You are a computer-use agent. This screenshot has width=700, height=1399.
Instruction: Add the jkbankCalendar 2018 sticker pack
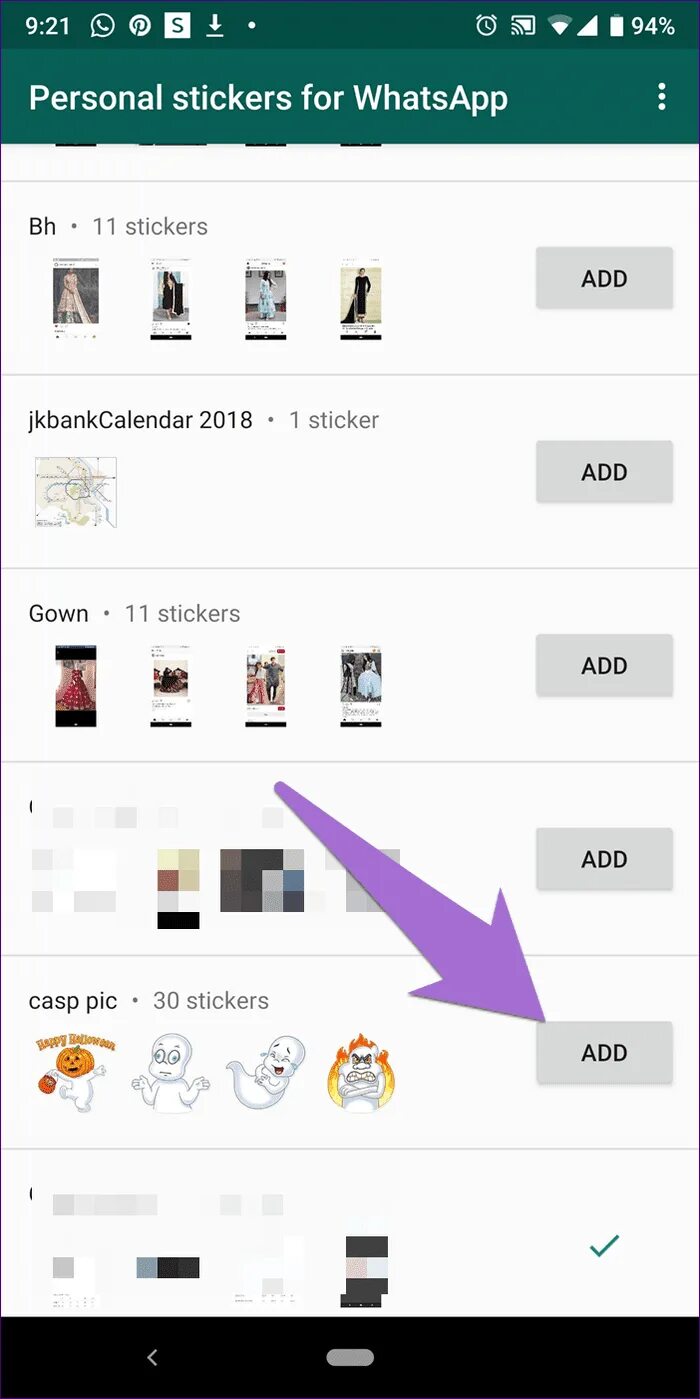tap(604, 472)
